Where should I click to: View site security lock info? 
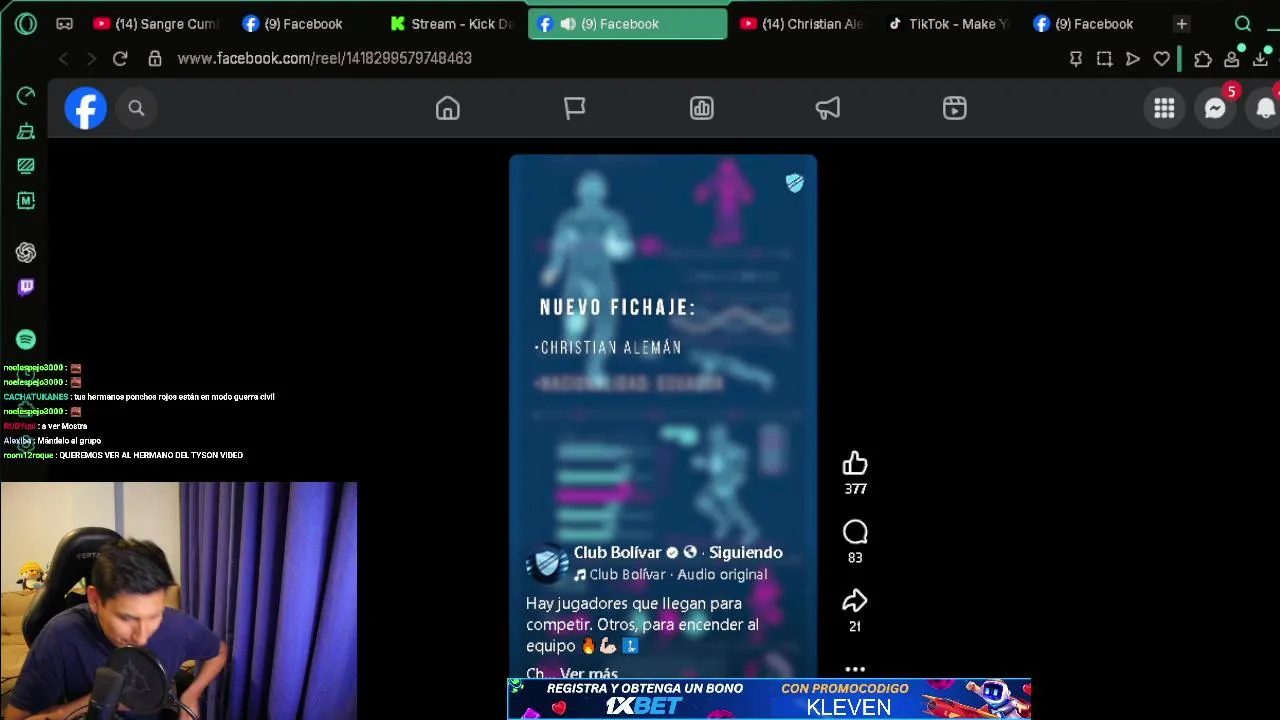coord(155,59)
